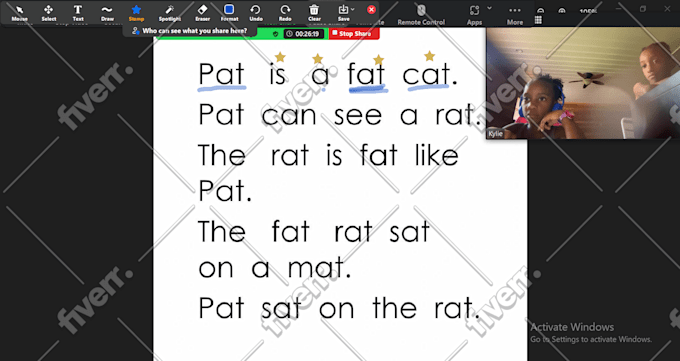
Task: Close the annotation toolbar with red X
Action: (371, 10)
